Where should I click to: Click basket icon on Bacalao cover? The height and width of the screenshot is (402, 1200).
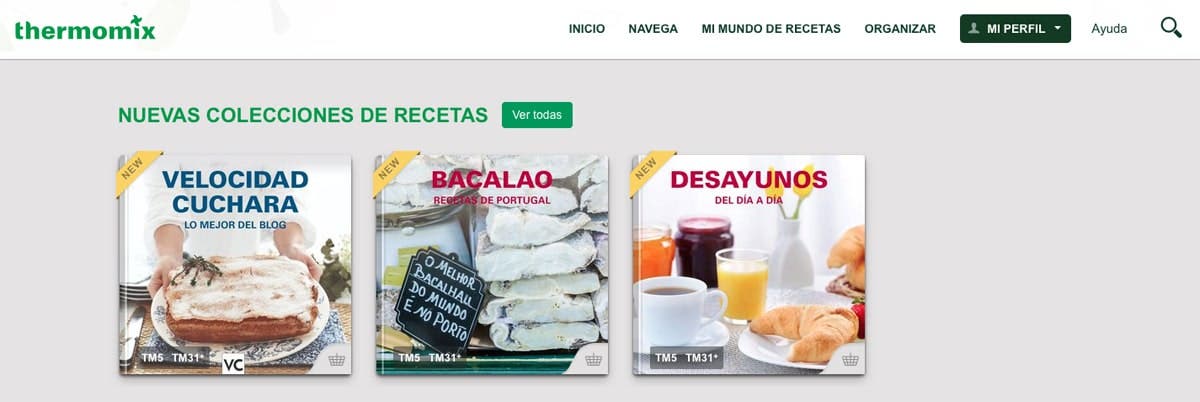593,359
